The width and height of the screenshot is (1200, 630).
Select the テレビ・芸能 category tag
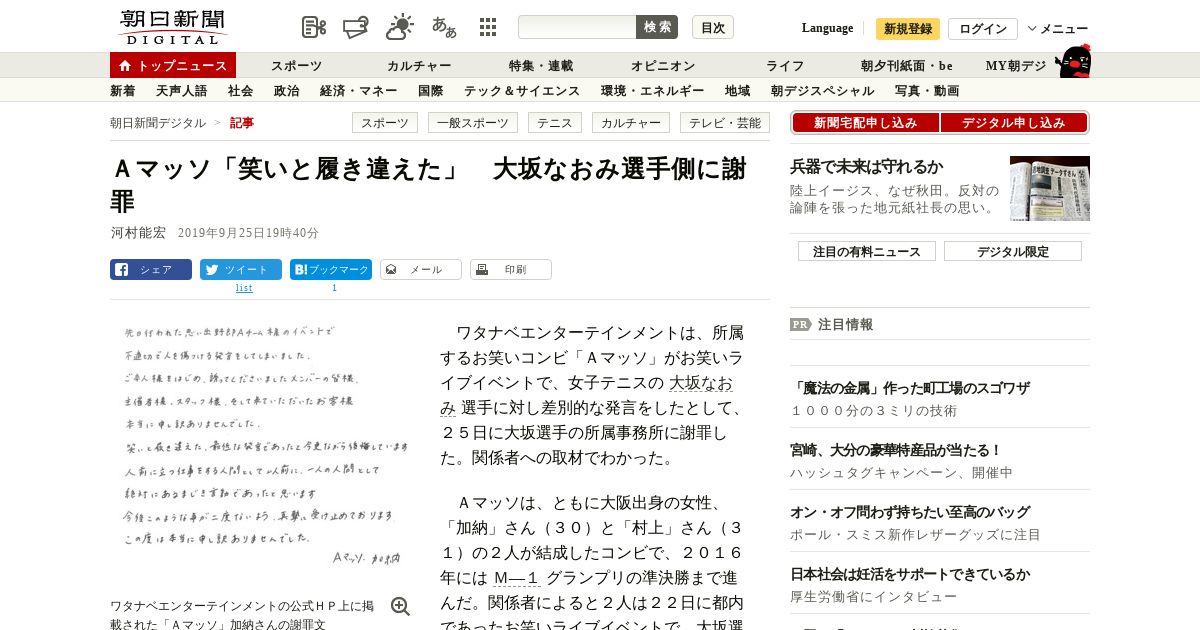click(725, 123)
